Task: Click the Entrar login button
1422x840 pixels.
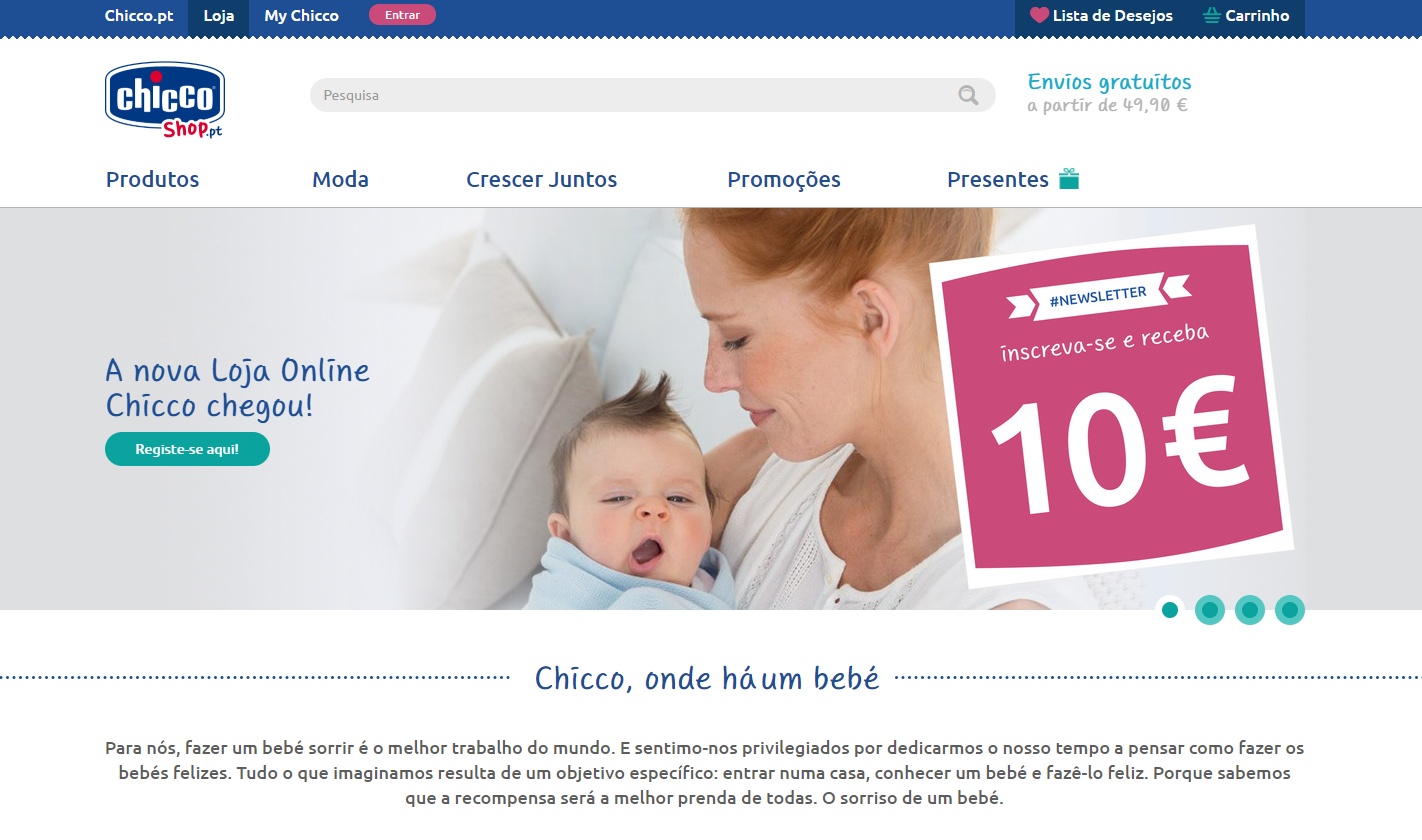Action: click(x=402, y=15)
